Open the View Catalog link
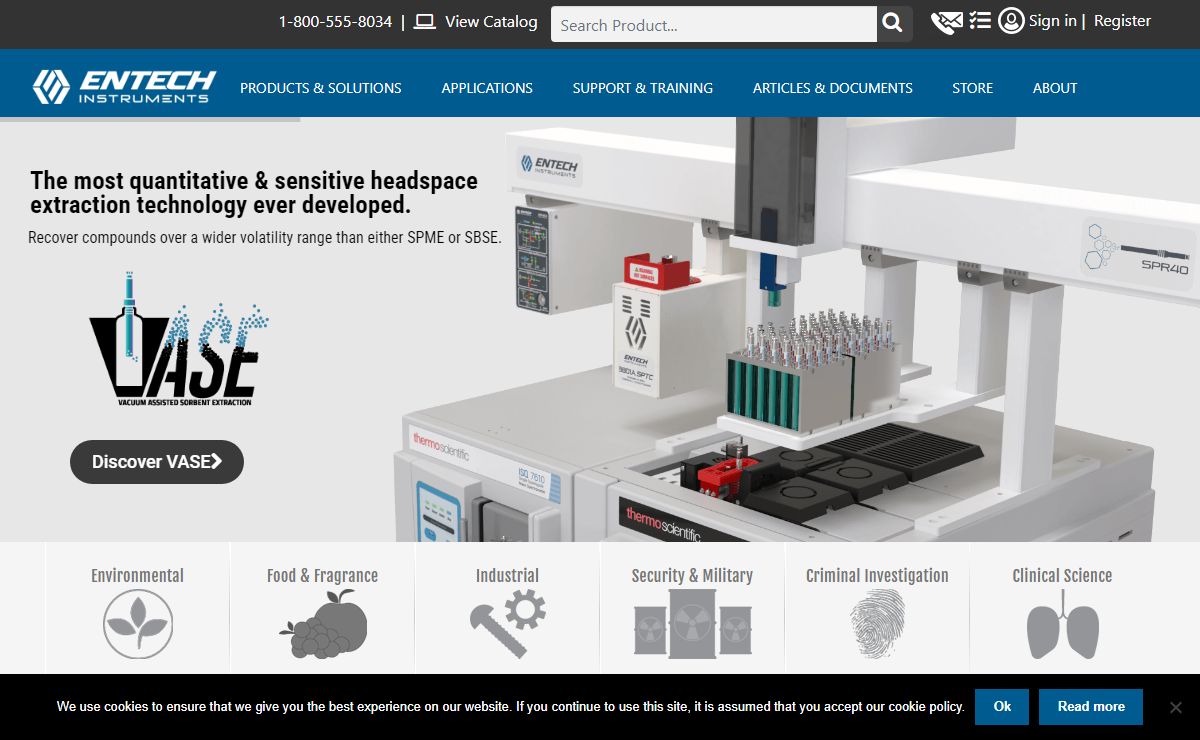Viewport: 1200px width, 740px height. click(491, 21)
